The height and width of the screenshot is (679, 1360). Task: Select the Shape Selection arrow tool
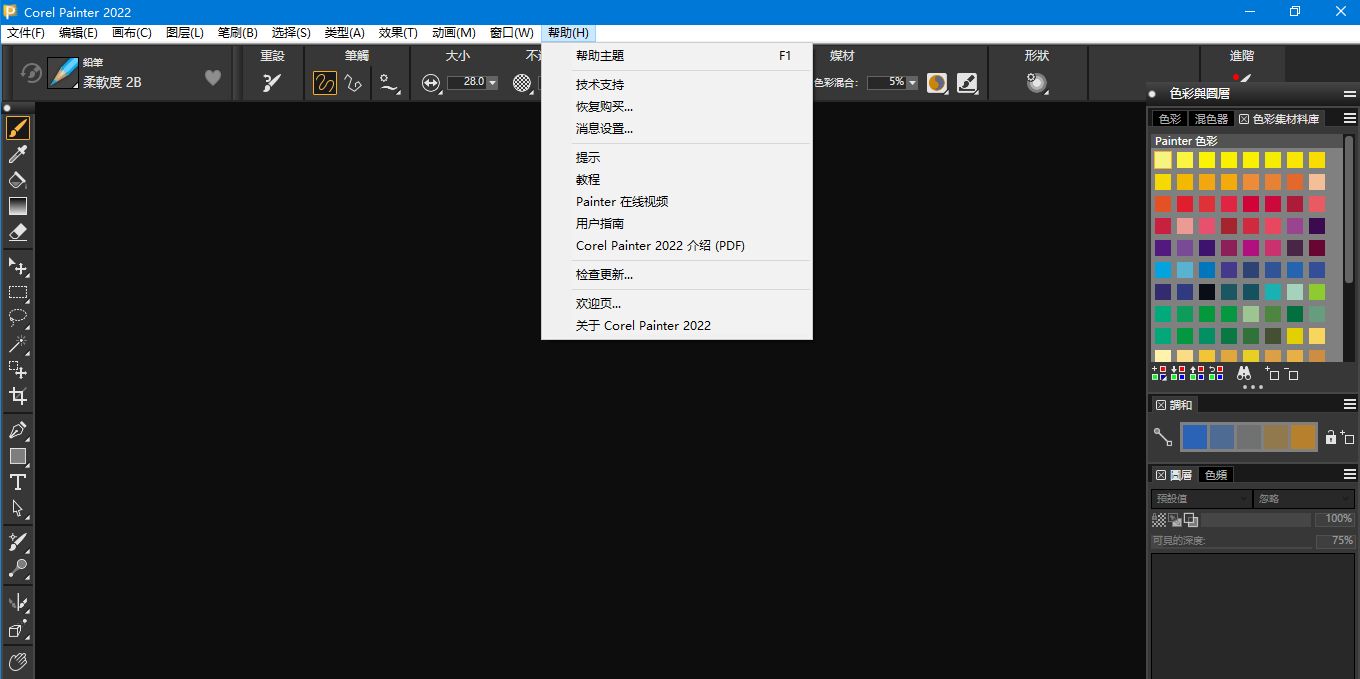18,508
